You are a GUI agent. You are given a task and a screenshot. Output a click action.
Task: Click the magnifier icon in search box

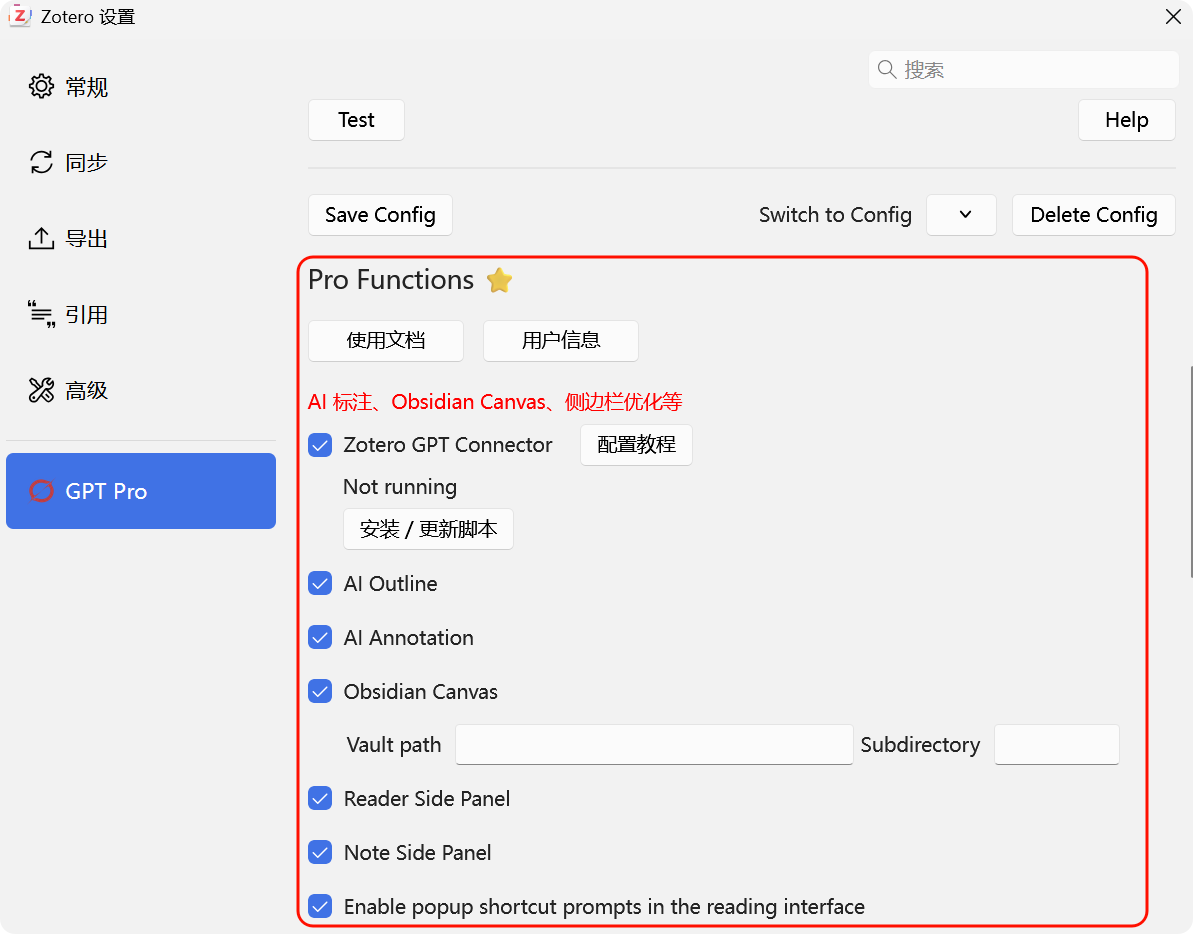click(886, 69)
